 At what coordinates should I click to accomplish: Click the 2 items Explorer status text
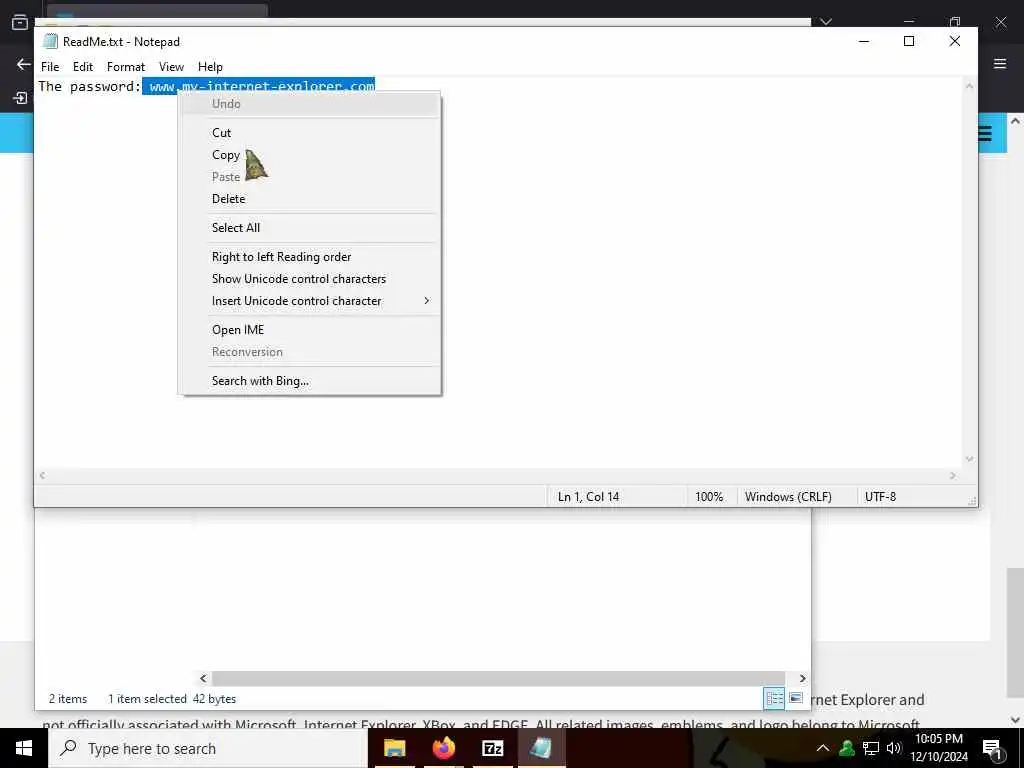point(67,699)
